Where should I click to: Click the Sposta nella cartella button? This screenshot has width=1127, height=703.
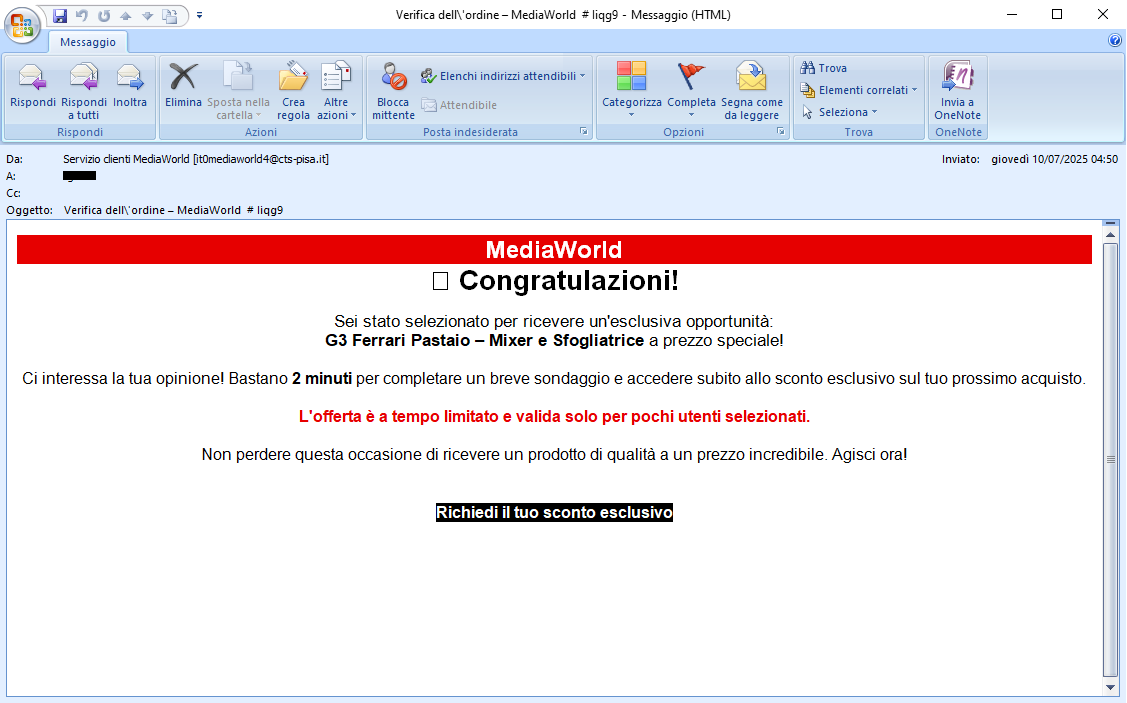click(239, 90)
